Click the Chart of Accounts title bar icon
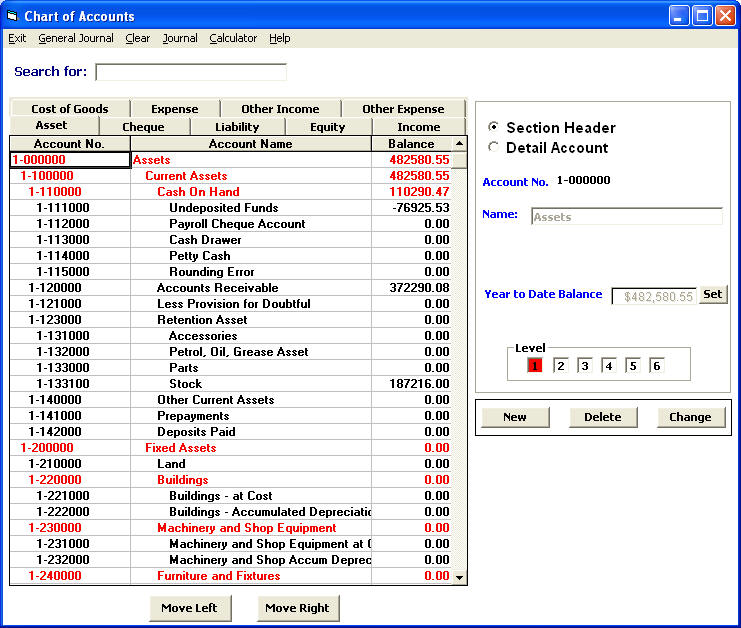This screenshot has height=628, width=741. click(12, 16)
